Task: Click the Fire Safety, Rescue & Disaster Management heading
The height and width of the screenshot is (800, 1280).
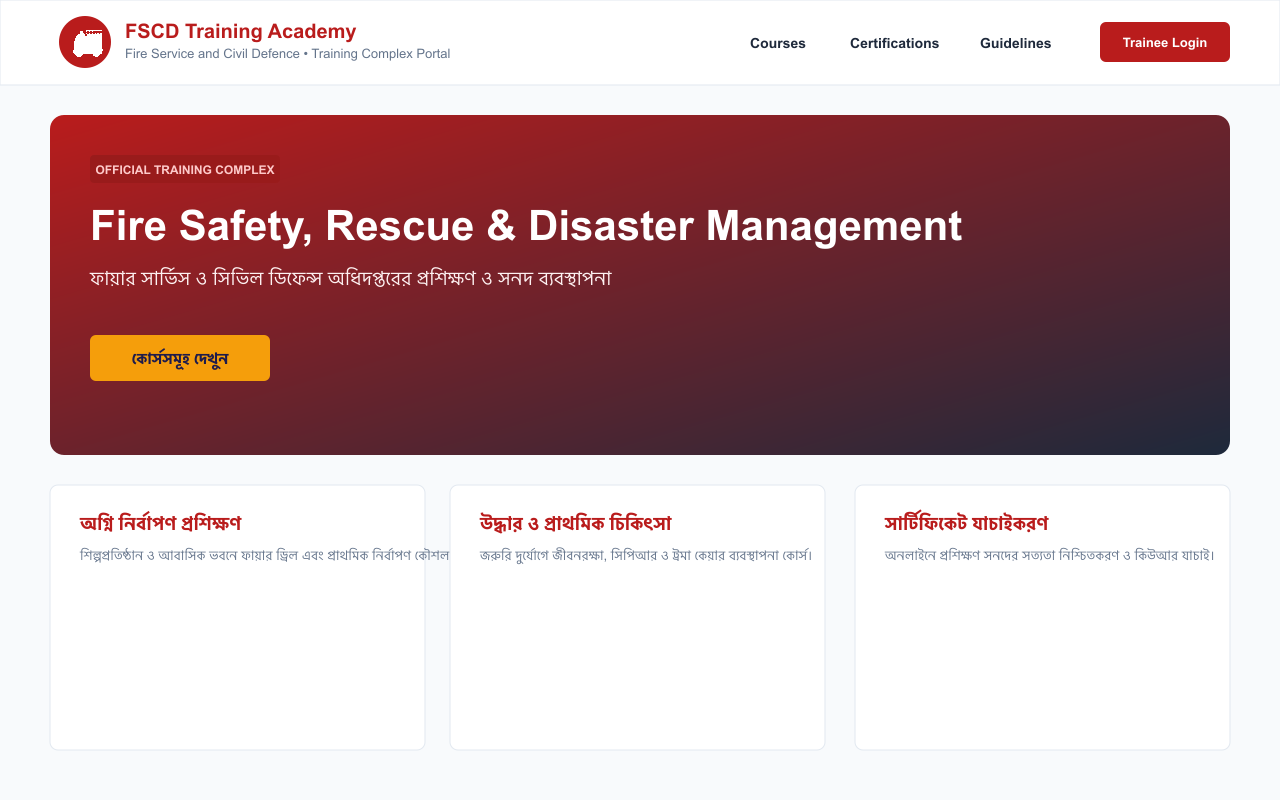Action: [526, 226]
